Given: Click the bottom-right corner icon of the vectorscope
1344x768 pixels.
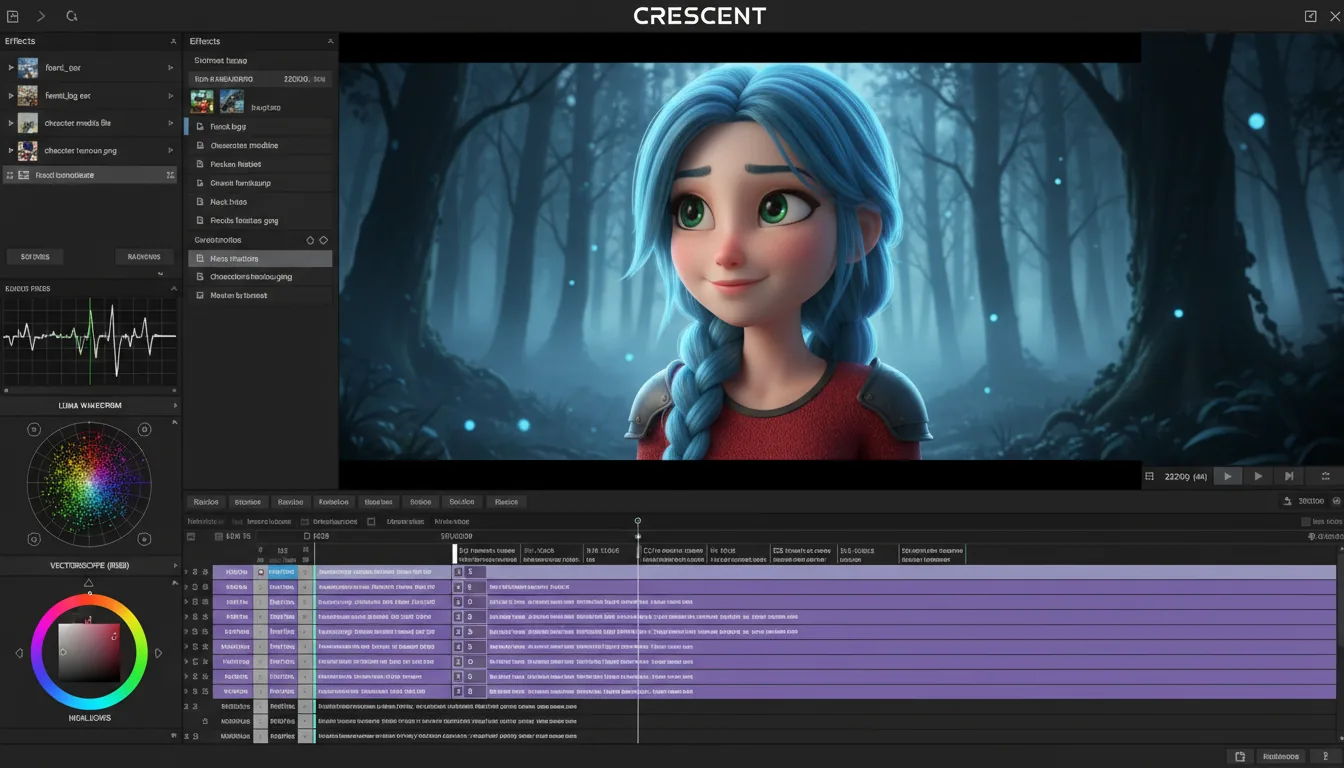Looking at the screenshot, I should [x=144, y=538].
